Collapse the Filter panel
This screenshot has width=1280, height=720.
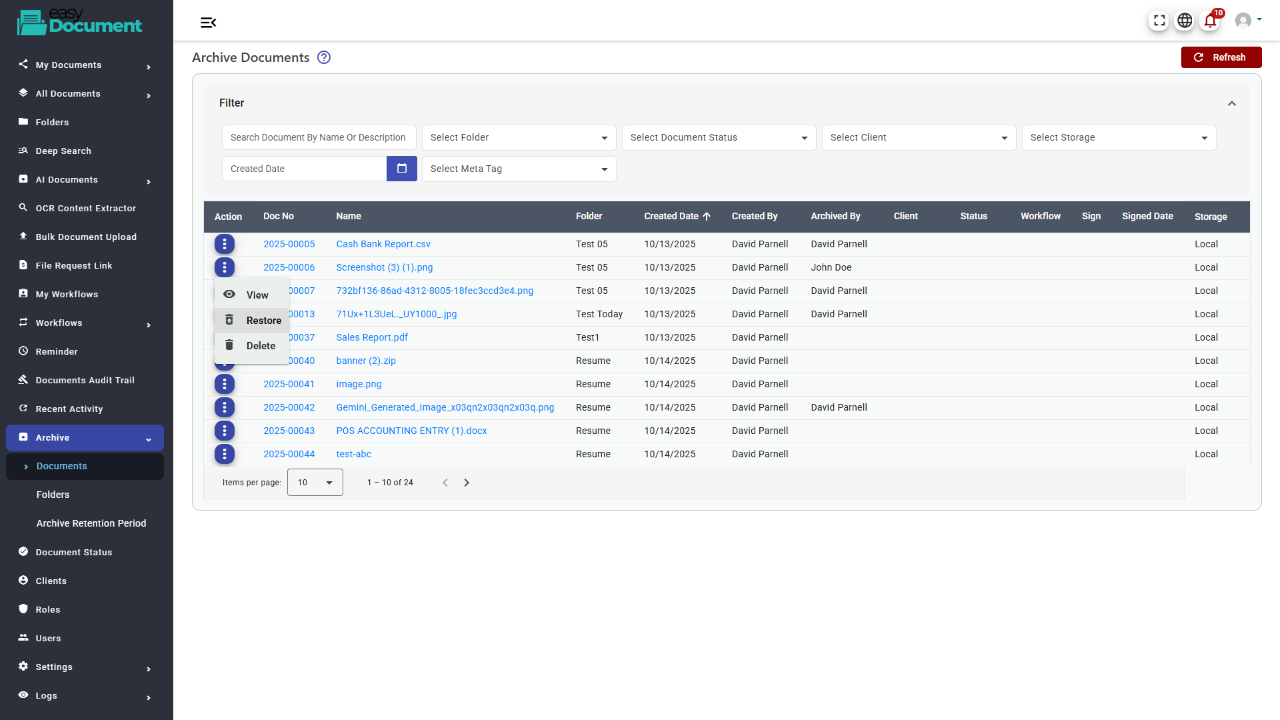point(1232,103)
